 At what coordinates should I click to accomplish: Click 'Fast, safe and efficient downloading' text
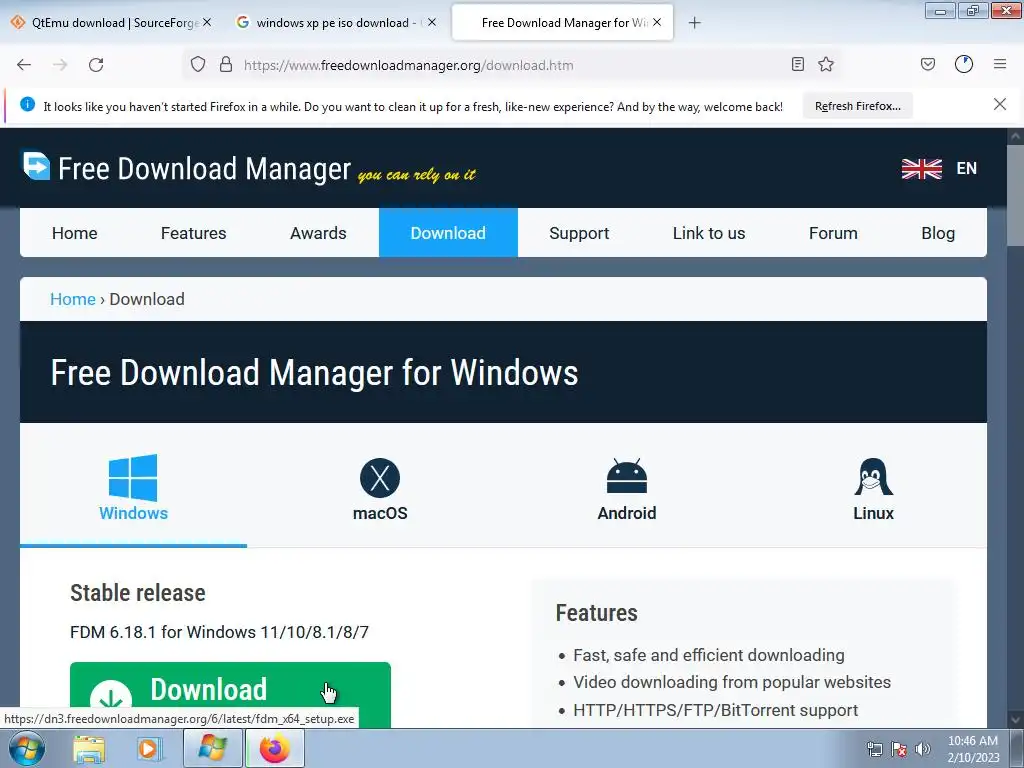(x=709, y=655)
